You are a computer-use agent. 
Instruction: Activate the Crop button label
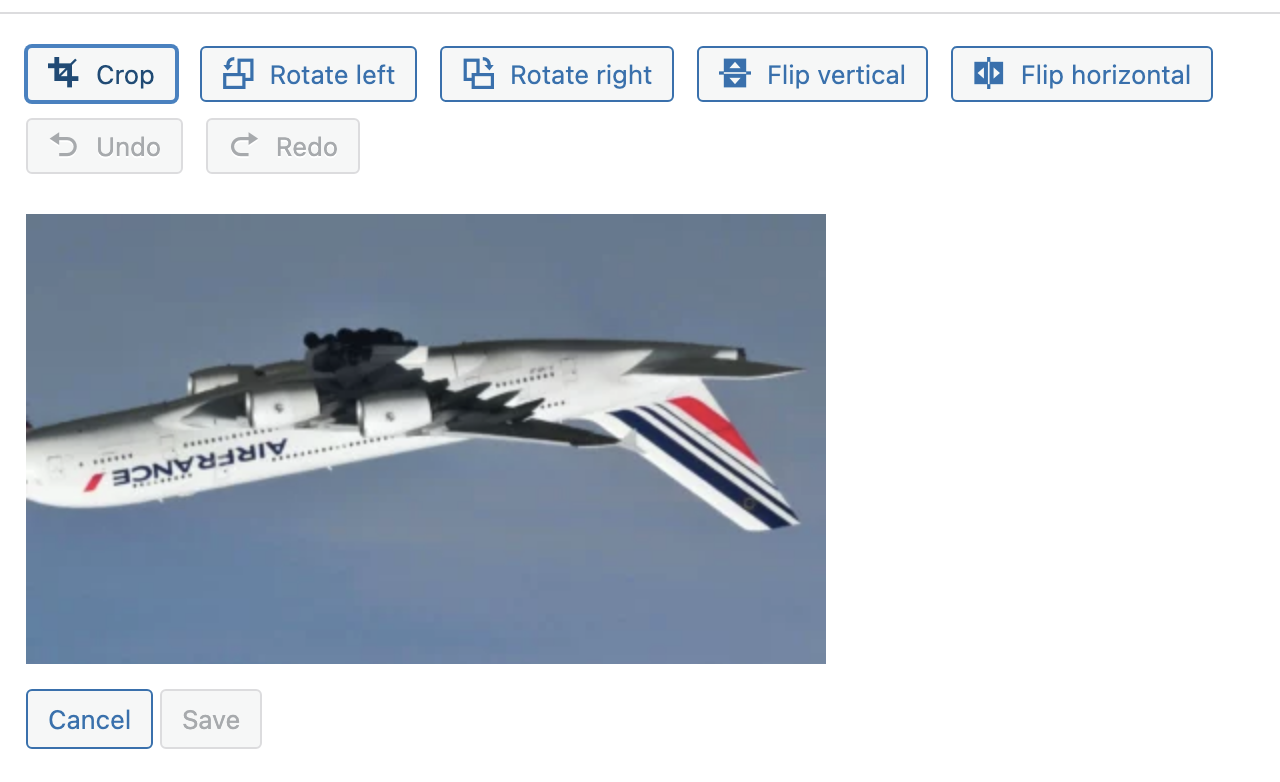coord(125,75)
